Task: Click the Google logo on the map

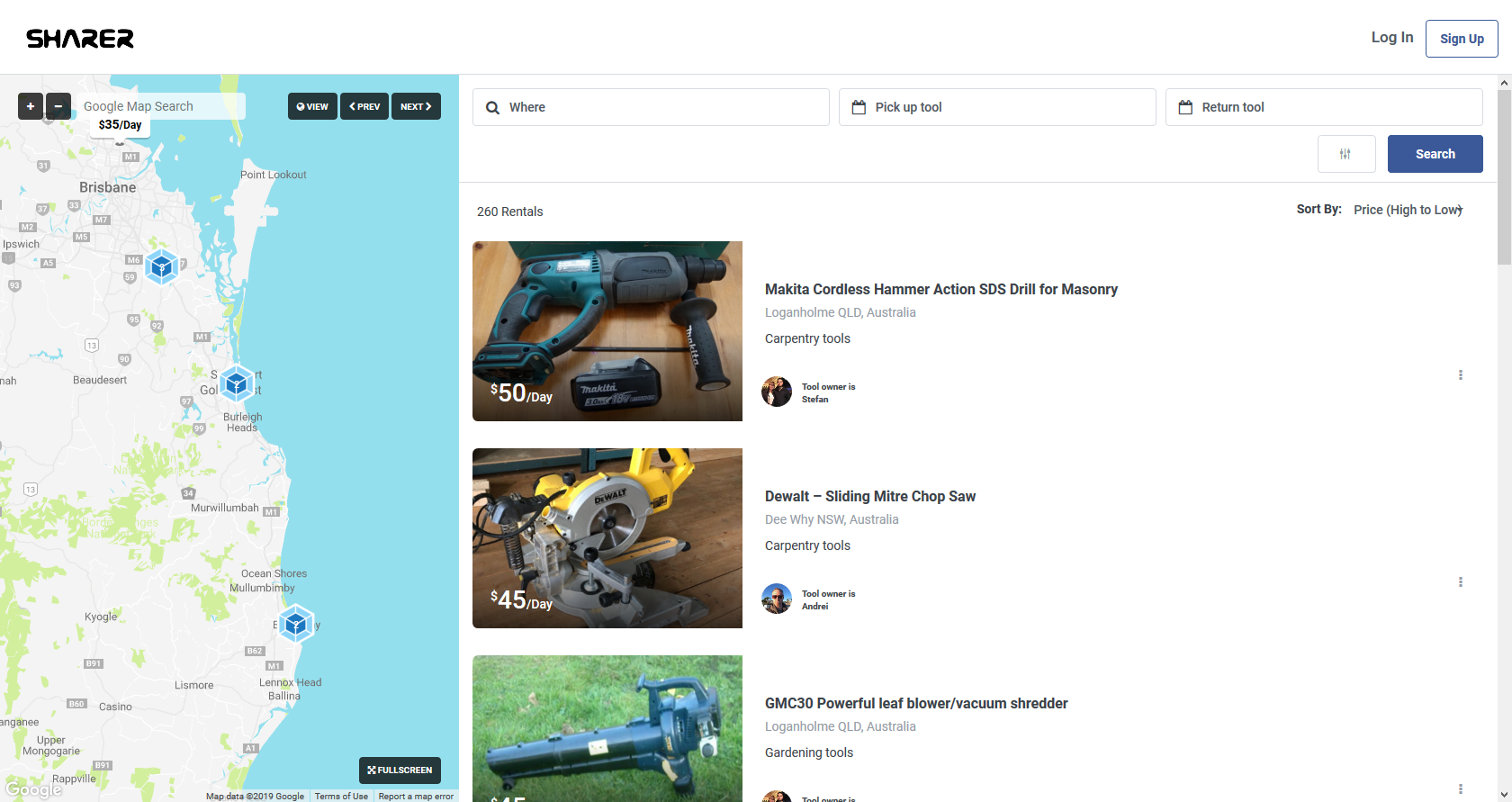Action: tap(34, 790)
